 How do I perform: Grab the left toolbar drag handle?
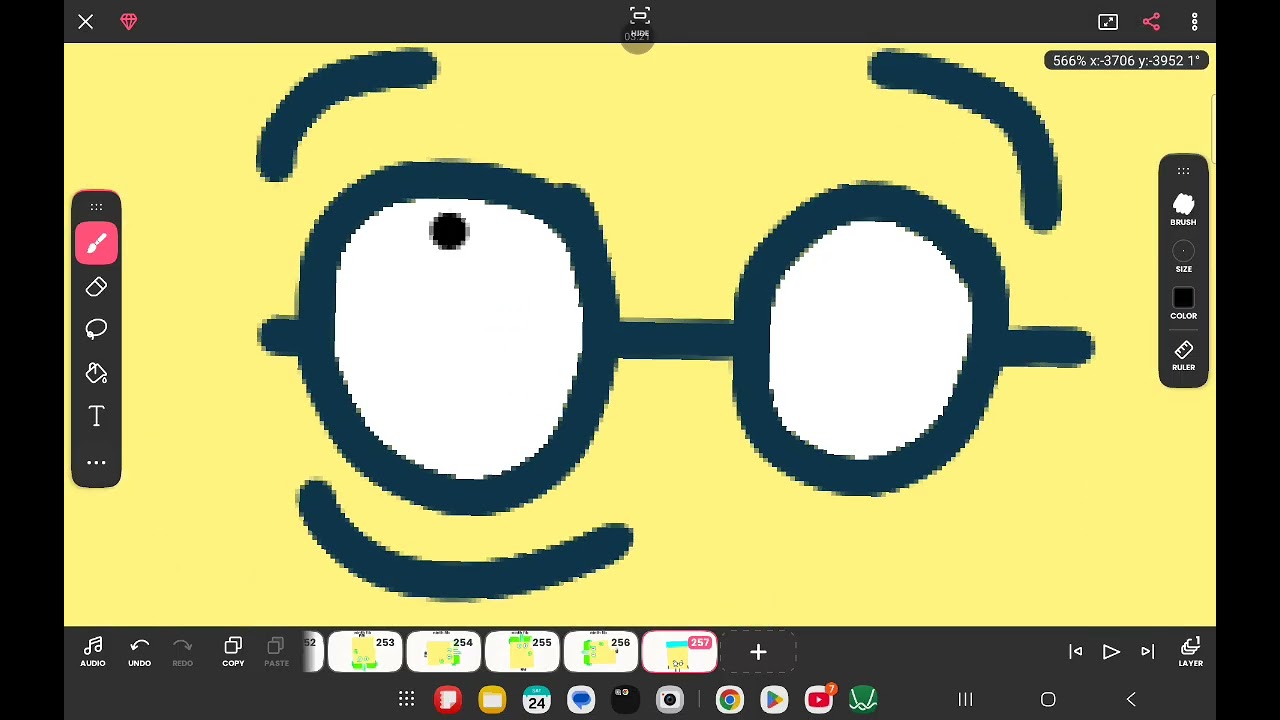[x=96, y=207]
